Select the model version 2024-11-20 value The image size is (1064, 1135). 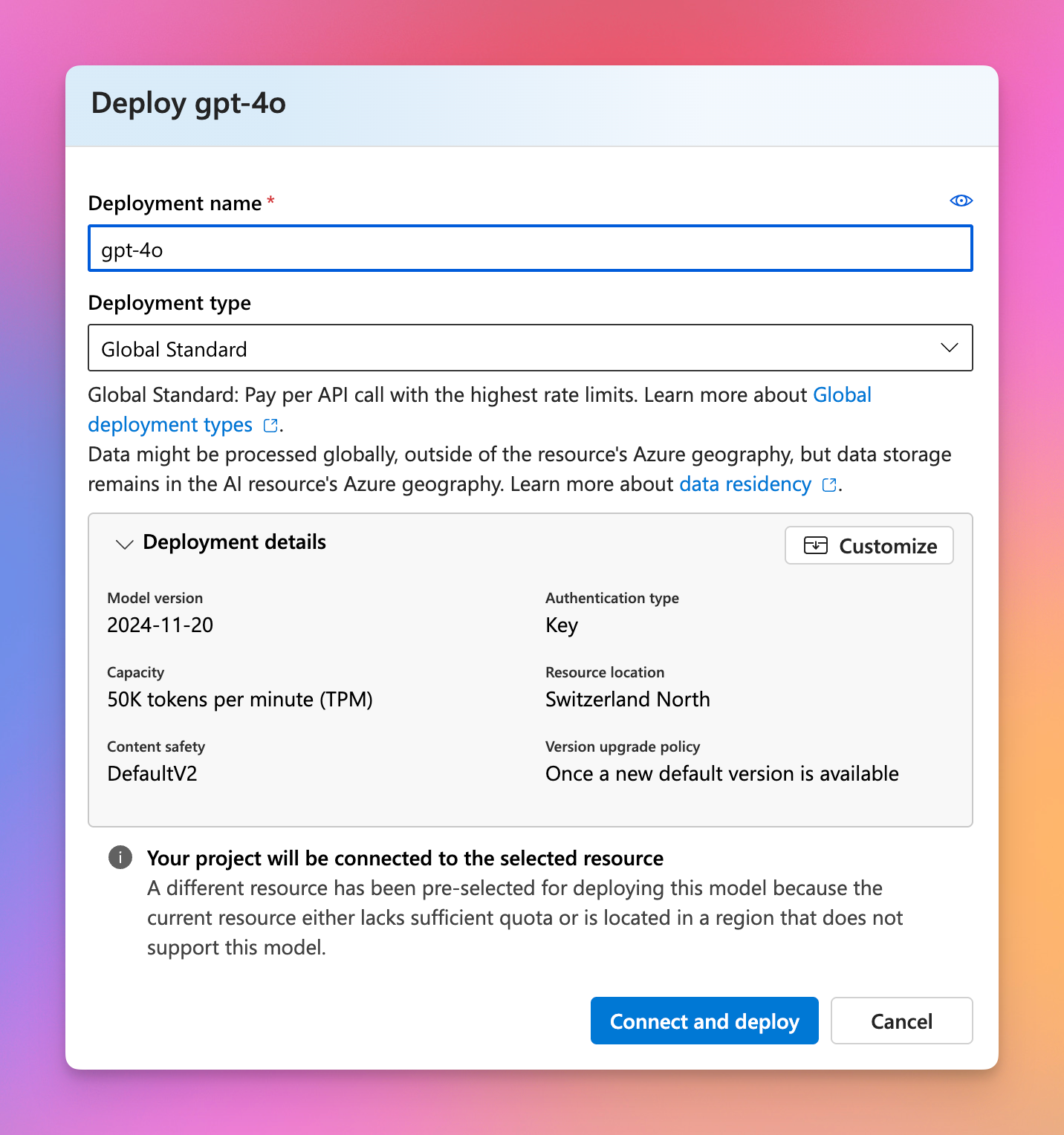[x=160, y=625]
